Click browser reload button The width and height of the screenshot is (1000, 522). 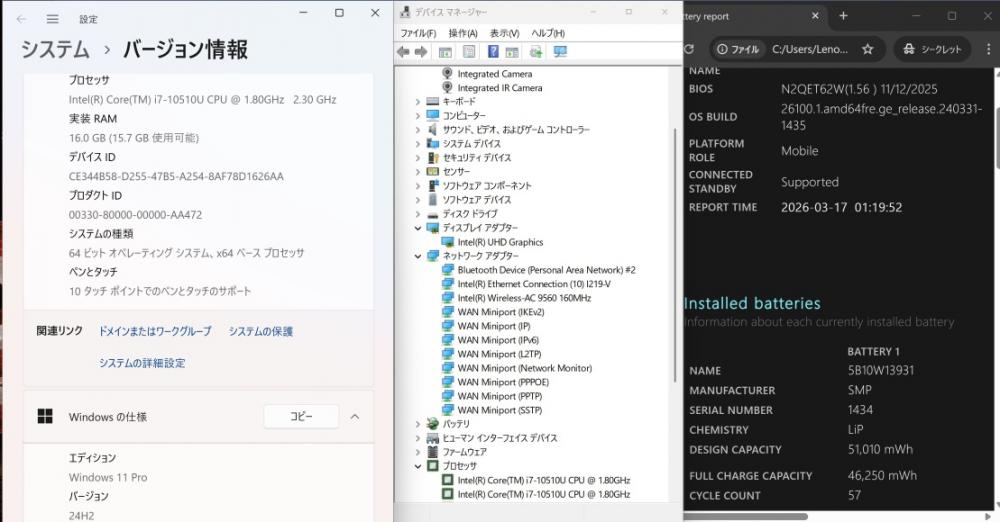click(689, 48)
